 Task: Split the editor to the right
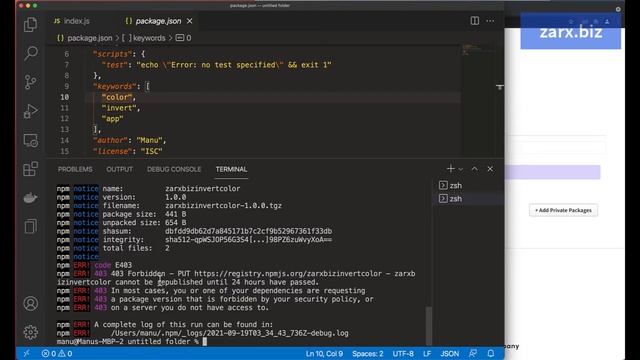pyautogui.click(x=474, y=21)
